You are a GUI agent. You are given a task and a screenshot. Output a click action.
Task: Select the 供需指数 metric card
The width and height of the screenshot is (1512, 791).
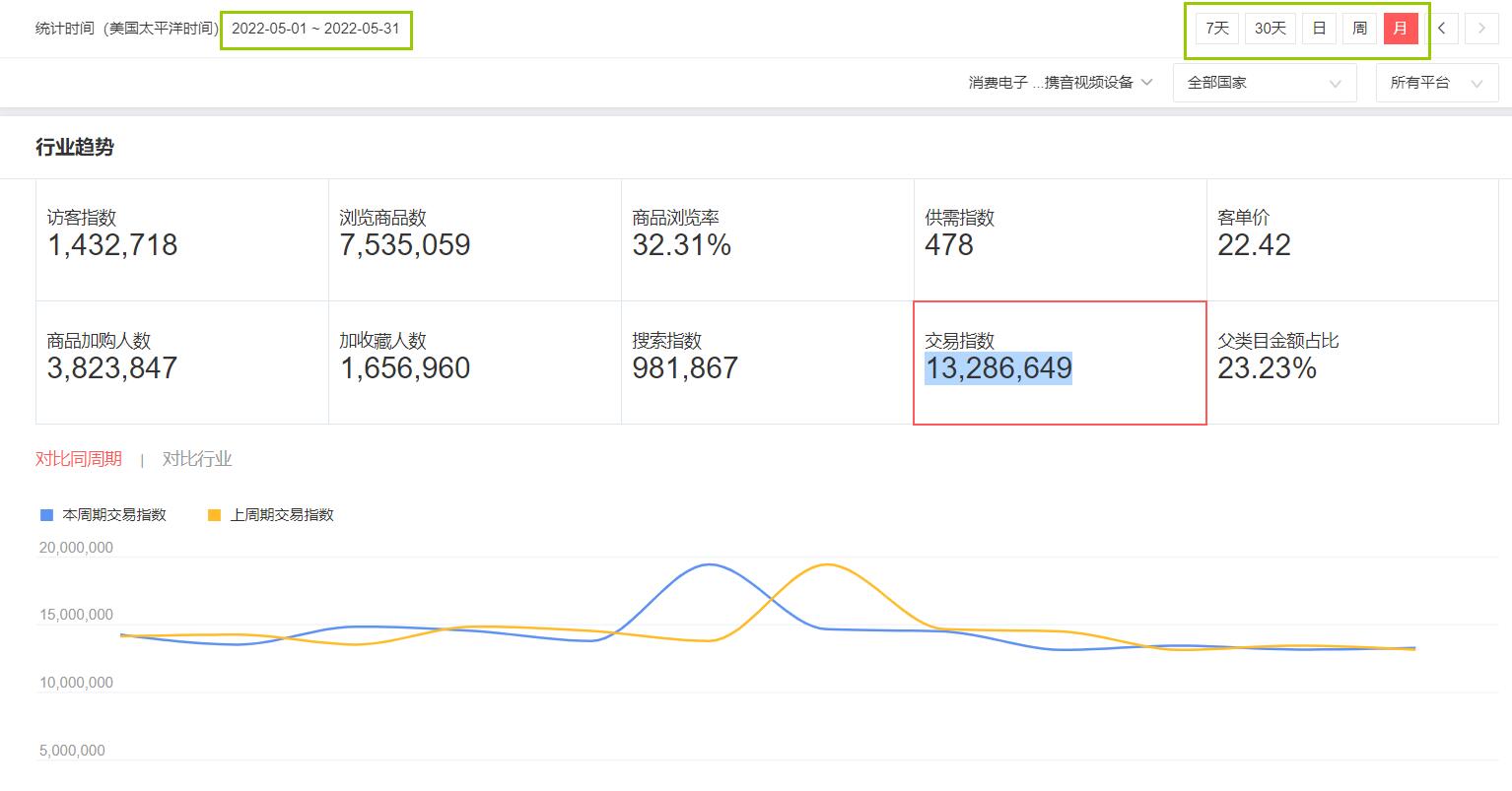pyautogui.click(x=1060, y=239)
